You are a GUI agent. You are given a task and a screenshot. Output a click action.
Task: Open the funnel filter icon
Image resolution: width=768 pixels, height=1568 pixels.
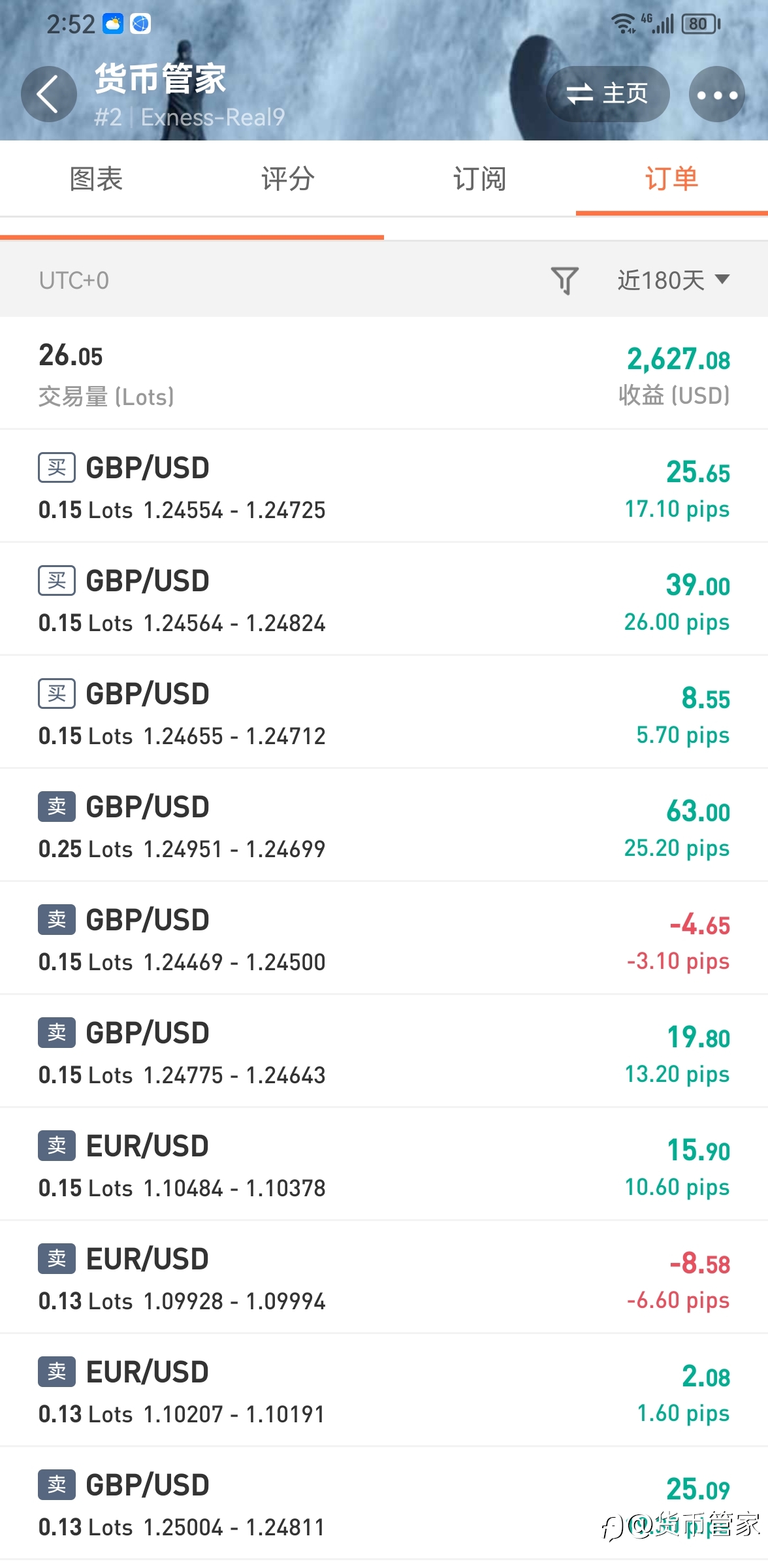click(565, 280)
